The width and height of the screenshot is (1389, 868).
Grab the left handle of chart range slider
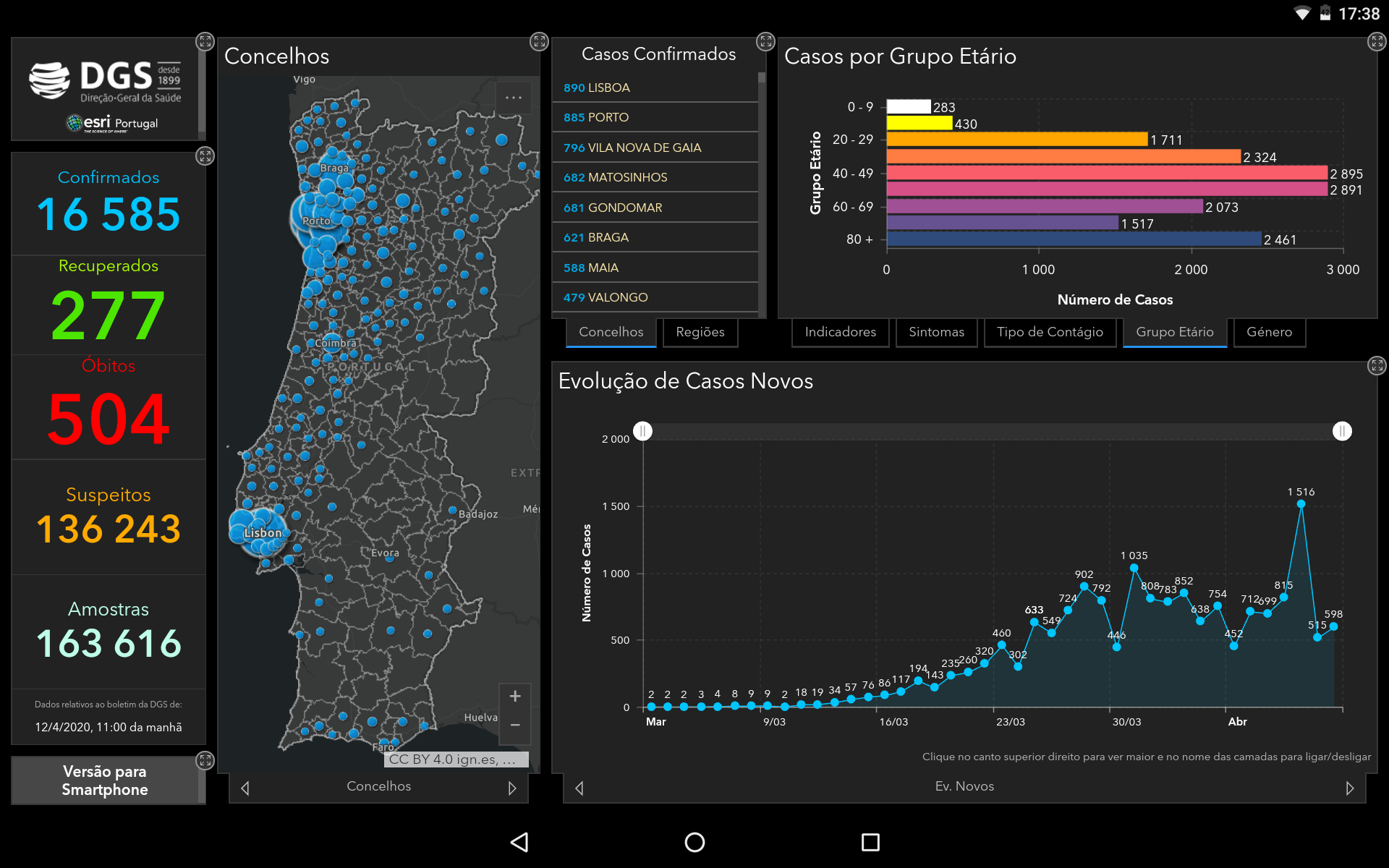point(642,431)
